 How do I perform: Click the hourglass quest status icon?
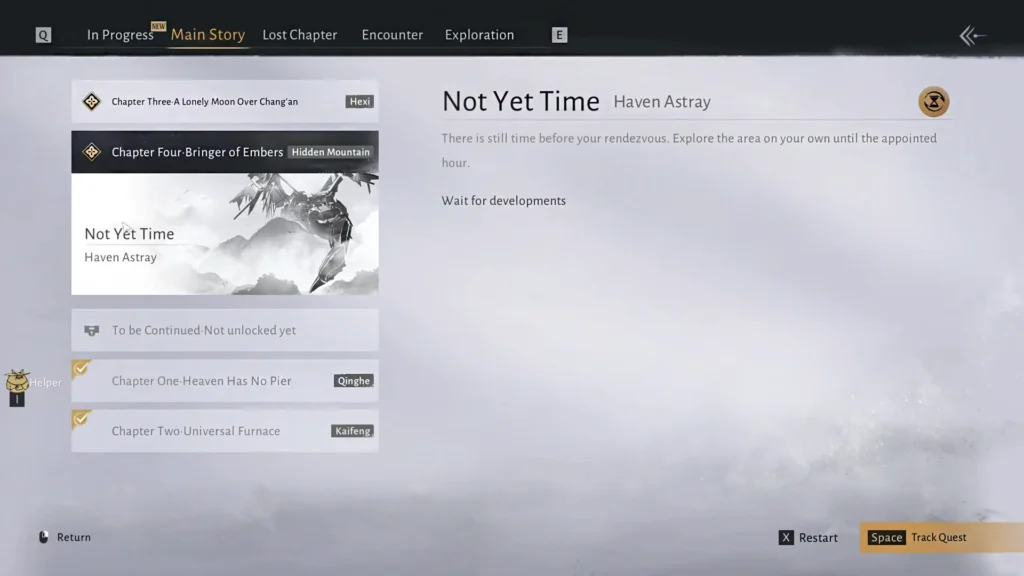pyautogui.click(x=934, y=101)
